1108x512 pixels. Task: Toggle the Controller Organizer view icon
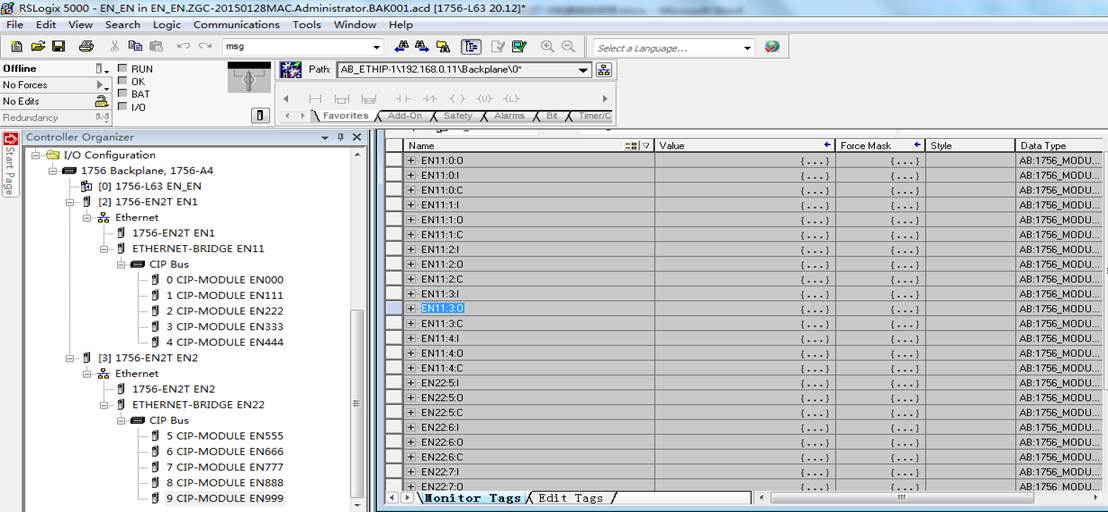pyautogui.click(x=471, y=47)
